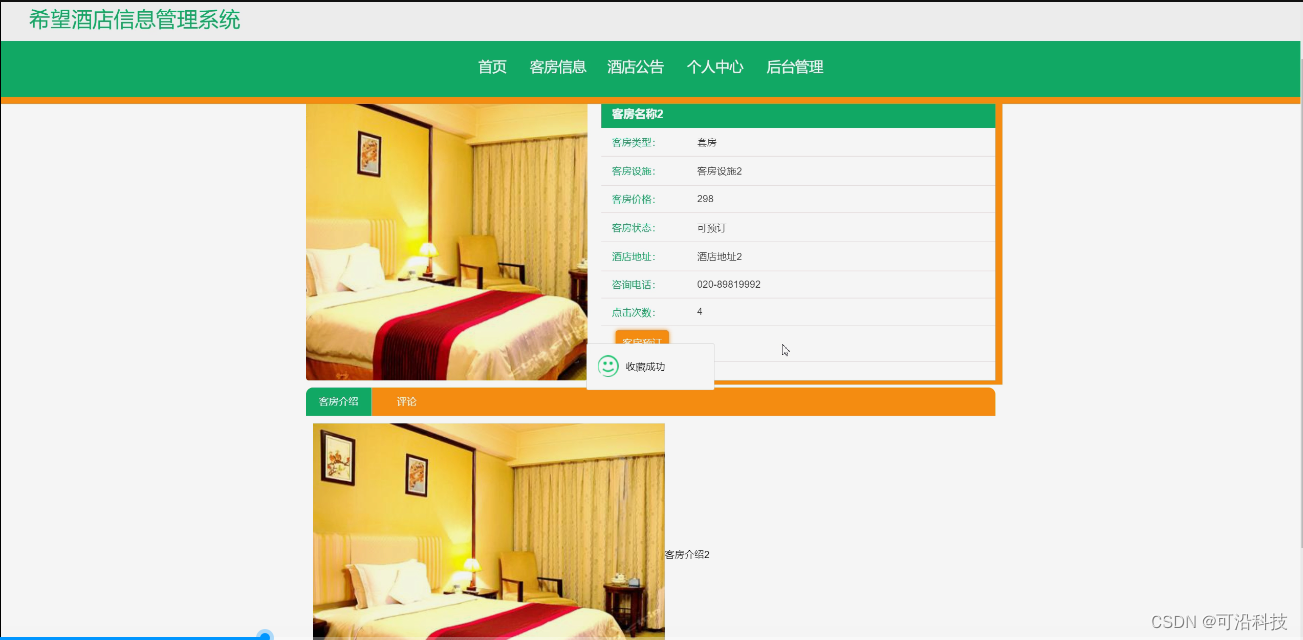Open the 个人中心 navigation menu item
This screenshot has height=640, width=1303.
coord(715,67)
